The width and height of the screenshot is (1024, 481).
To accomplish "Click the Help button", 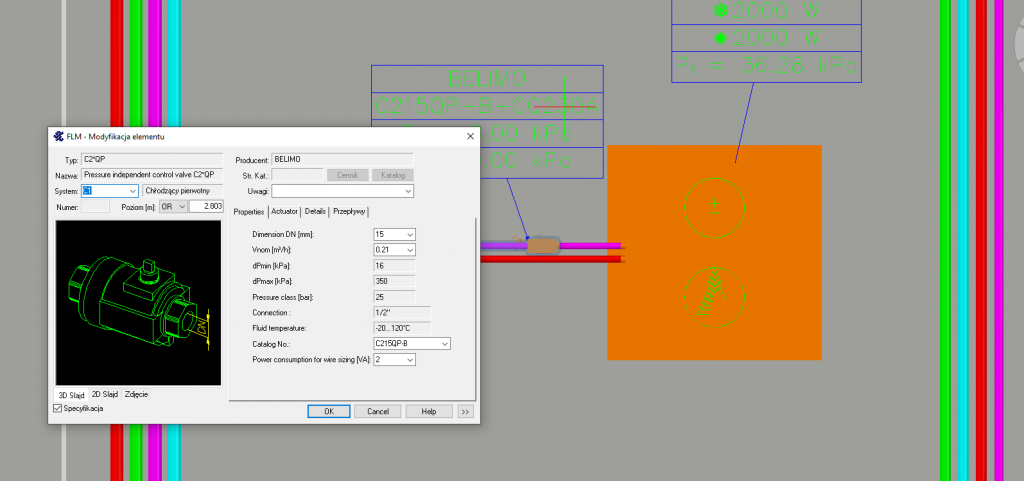I will (x=428, y=411).
